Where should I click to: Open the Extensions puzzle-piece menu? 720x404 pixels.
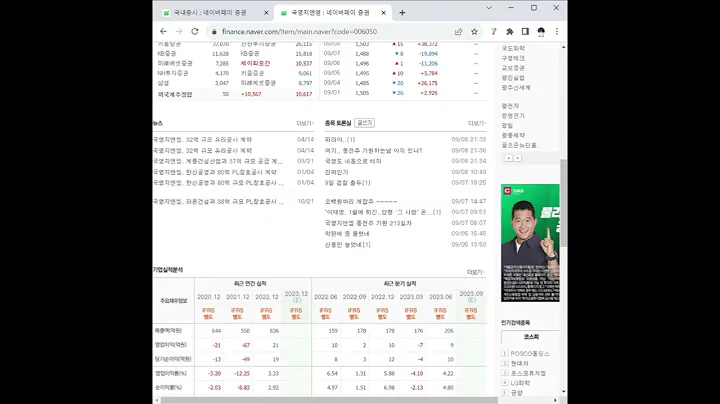pos(510,32)
